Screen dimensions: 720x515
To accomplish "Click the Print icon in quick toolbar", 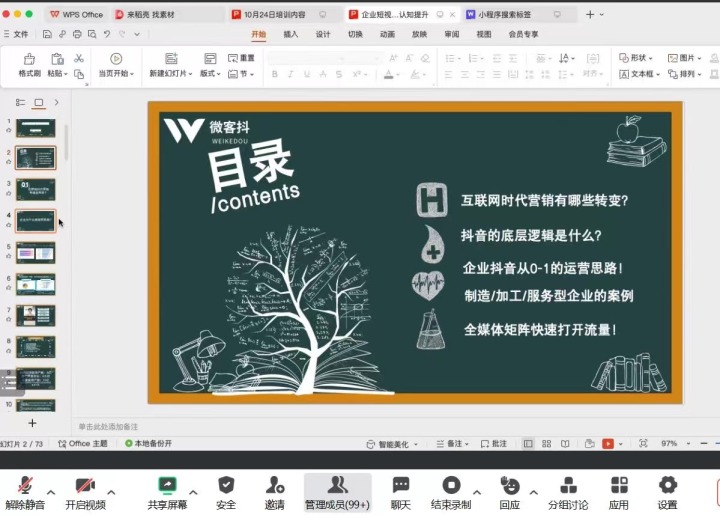I will [x=77, y=34].
